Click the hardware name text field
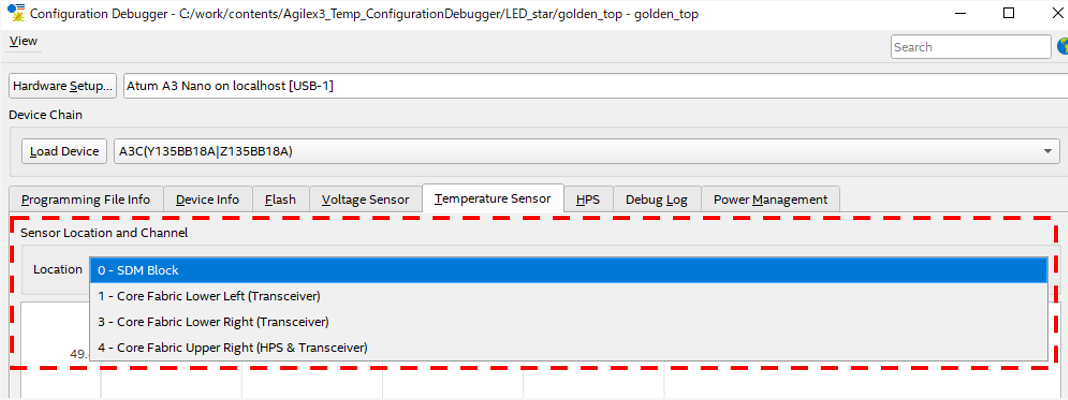1068x400 pixels. [590, 86]
